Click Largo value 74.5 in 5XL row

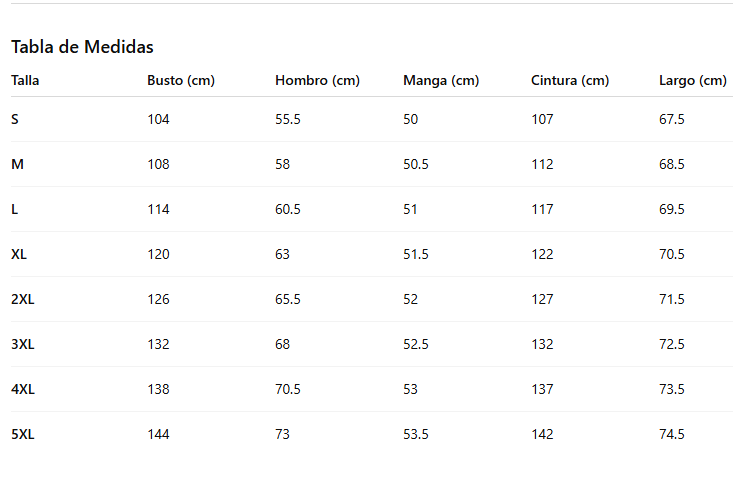point(672,434)
